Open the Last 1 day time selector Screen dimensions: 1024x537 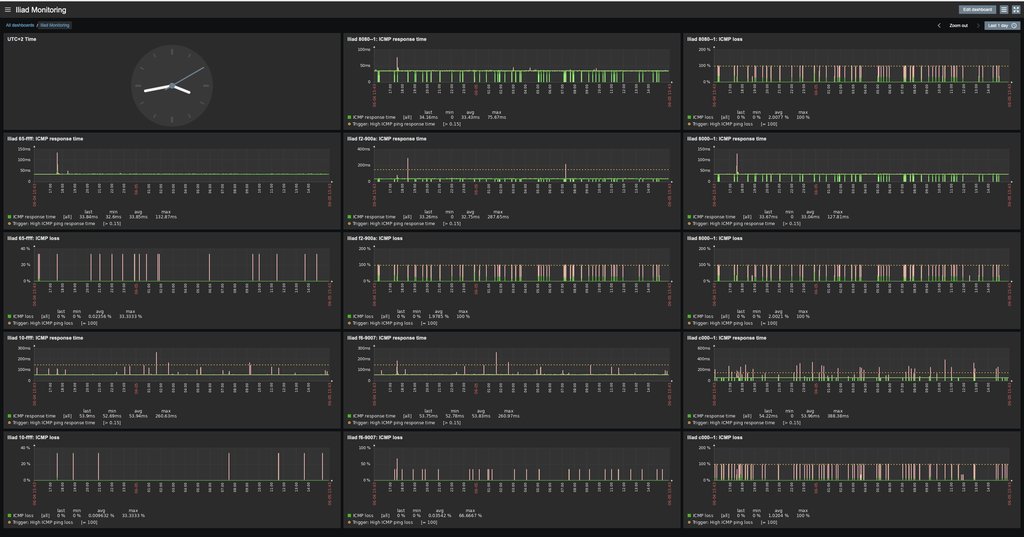[x=1002, y=25]
